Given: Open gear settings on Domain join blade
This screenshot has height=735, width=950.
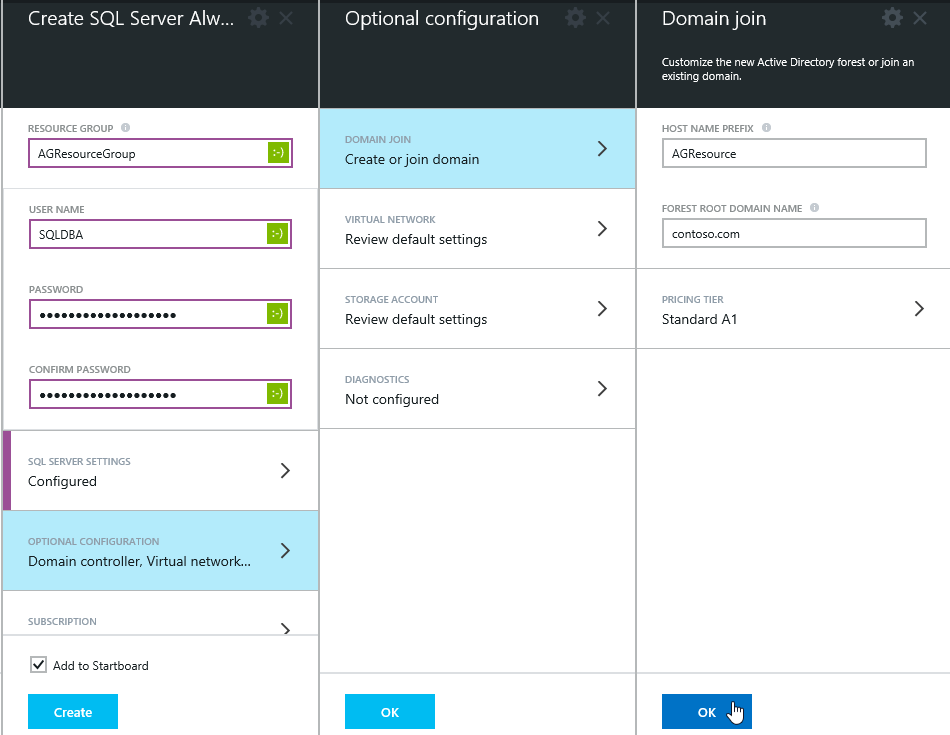Looking at the screenshot, I should click(x=892, y=18).
